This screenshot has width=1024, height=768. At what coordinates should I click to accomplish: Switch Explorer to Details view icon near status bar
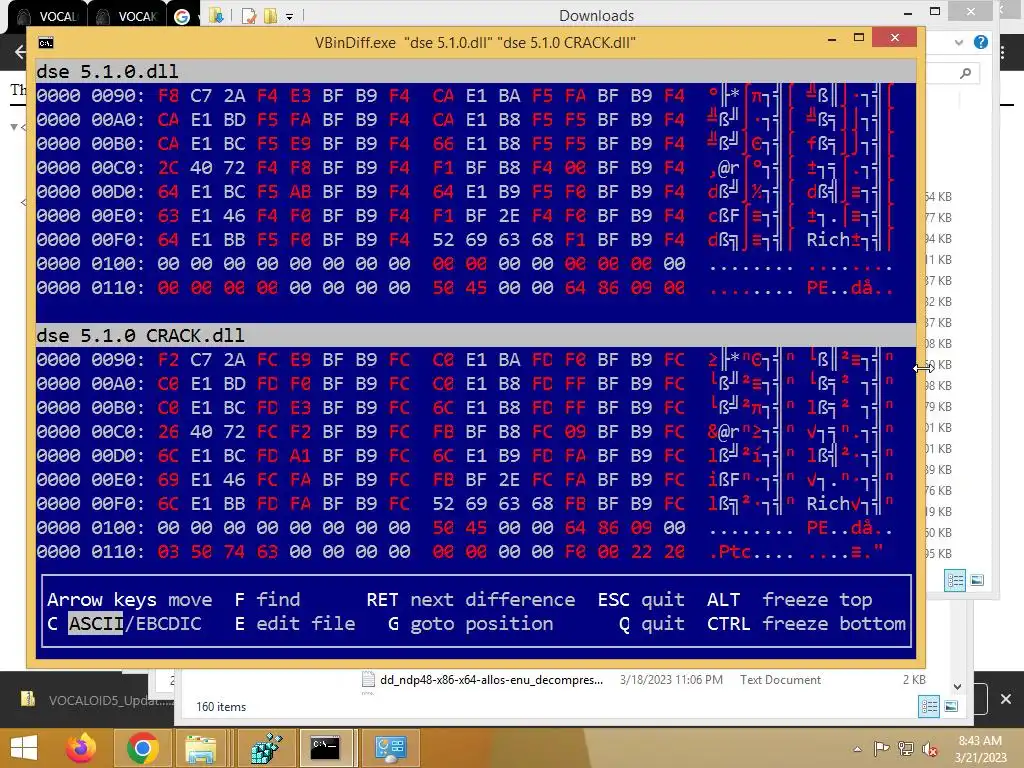click(929, 706)
